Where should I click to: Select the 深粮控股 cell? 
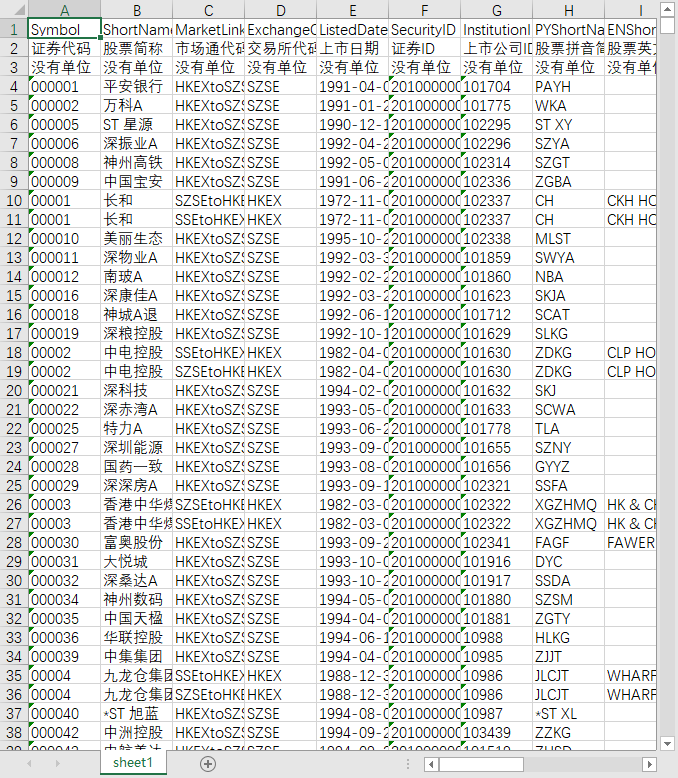(136, 333)
